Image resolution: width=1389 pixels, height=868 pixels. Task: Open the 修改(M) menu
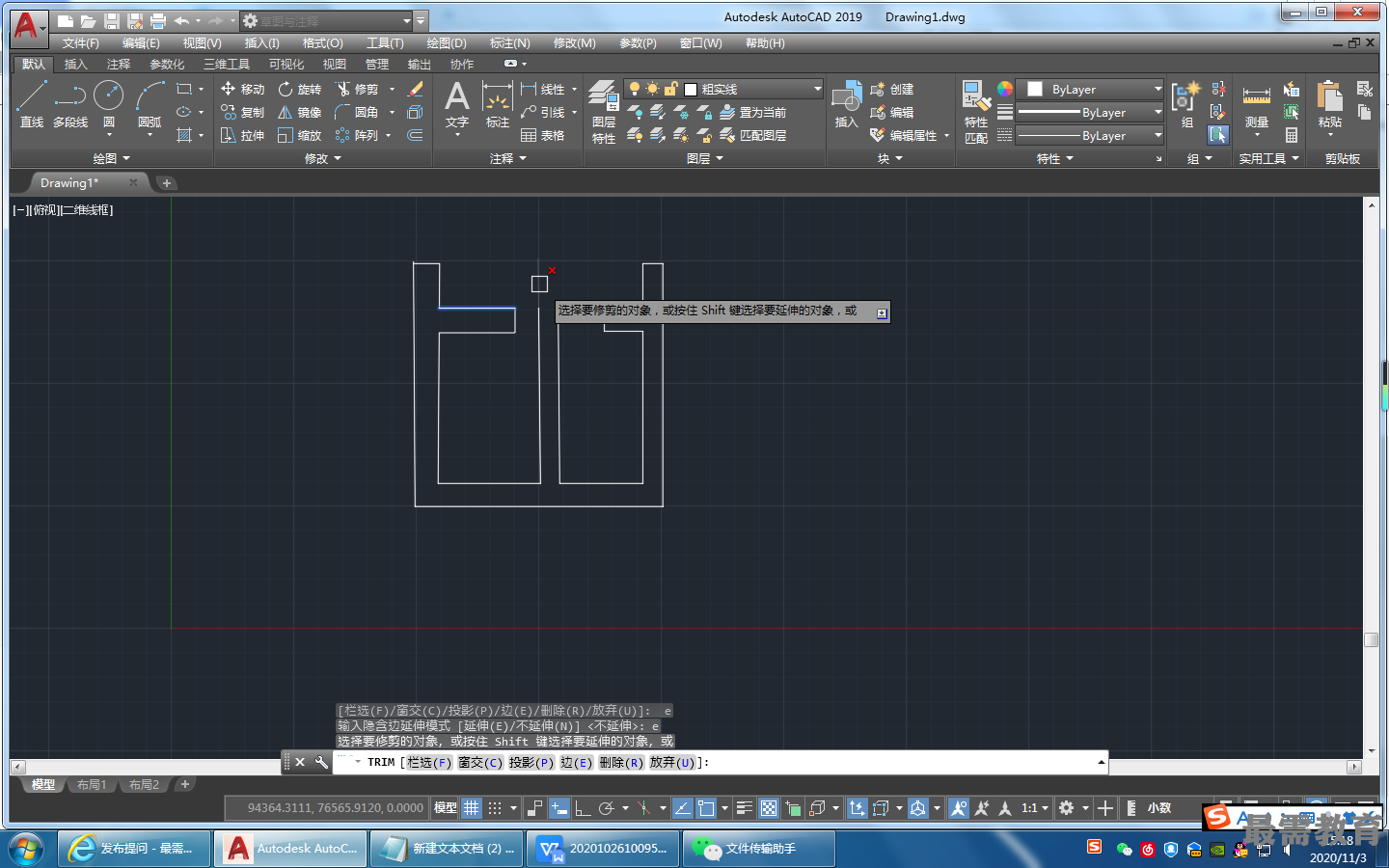coord(574,43)
